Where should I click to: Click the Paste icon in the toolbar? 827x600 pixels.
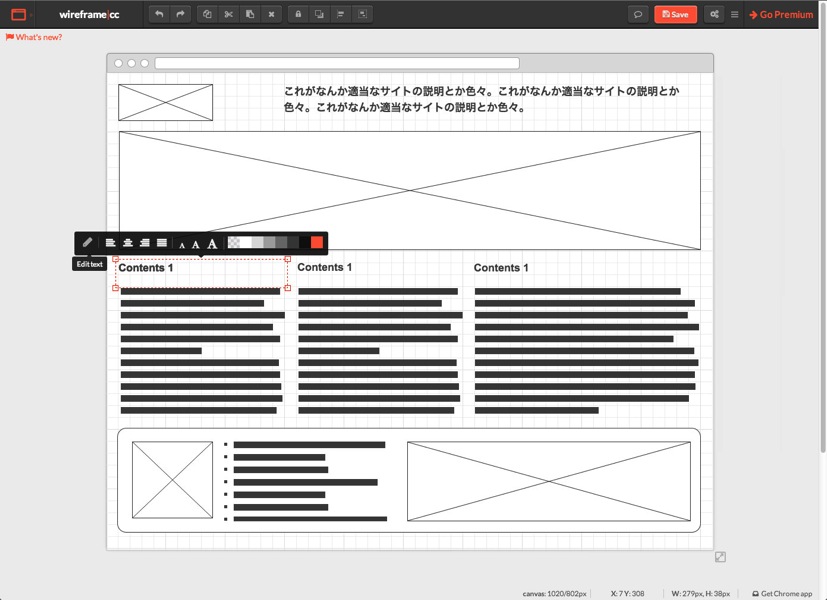pos(248,14)
